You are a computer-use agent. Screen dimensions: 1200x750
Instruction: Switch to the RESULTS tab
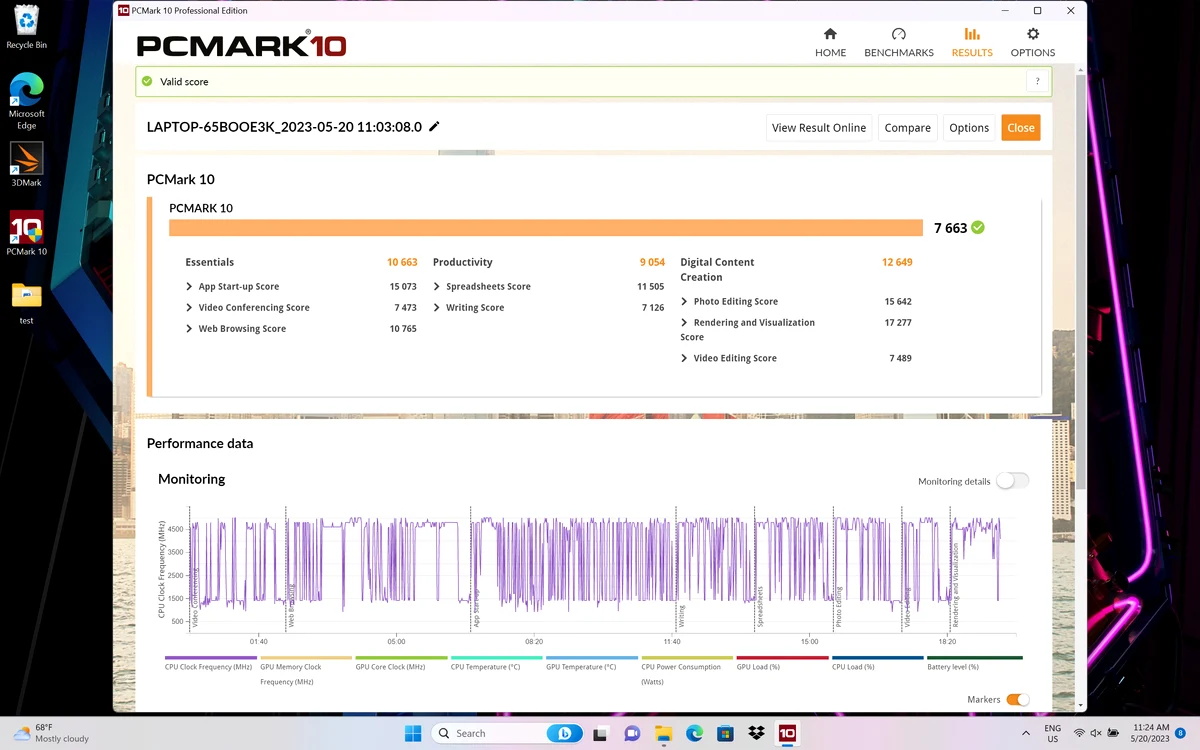tap(972, 42)
